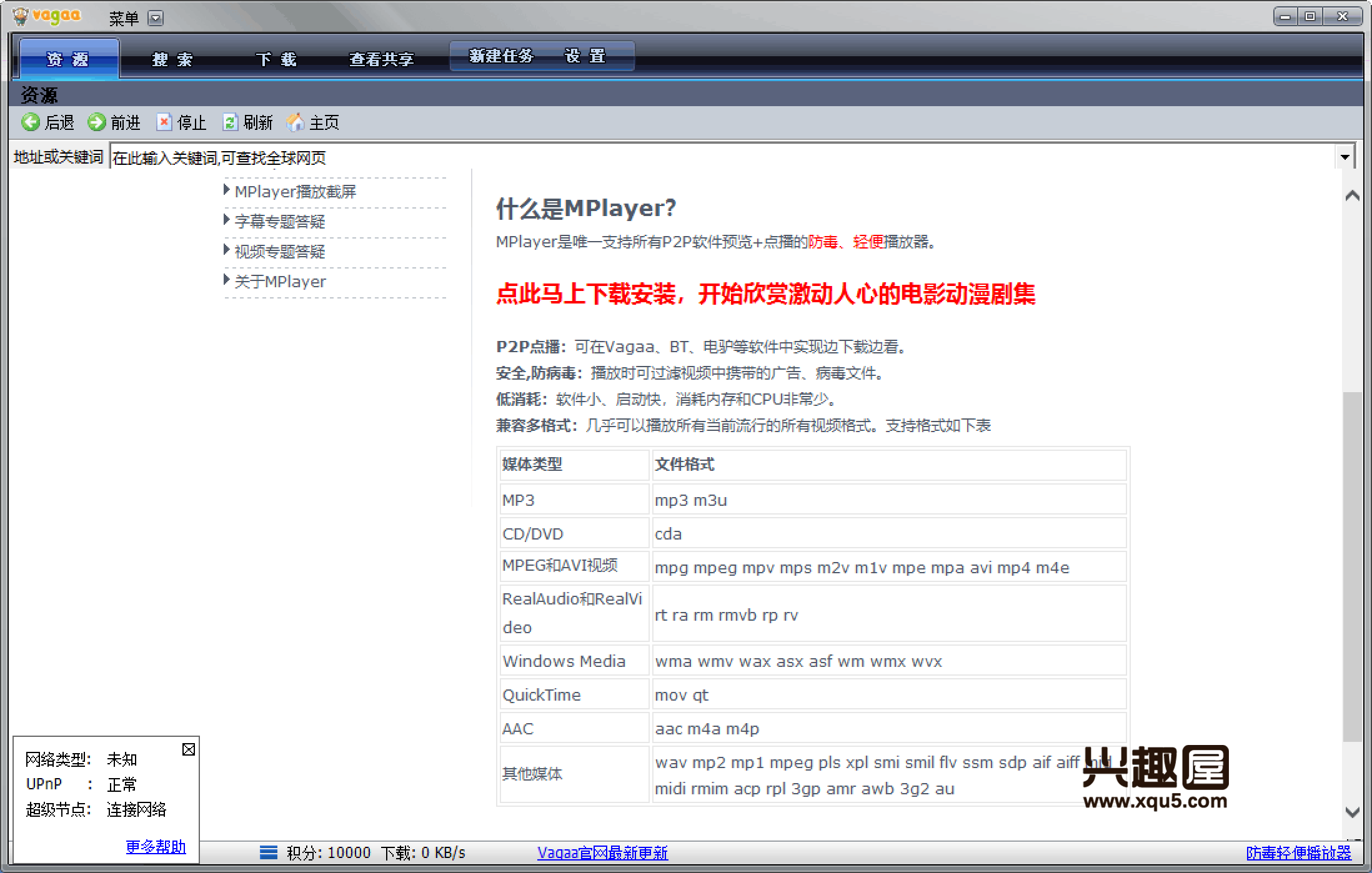Click the UPnP 正常 status line
This screenshot has height=873, width=1372.
(x=81, y=784)
